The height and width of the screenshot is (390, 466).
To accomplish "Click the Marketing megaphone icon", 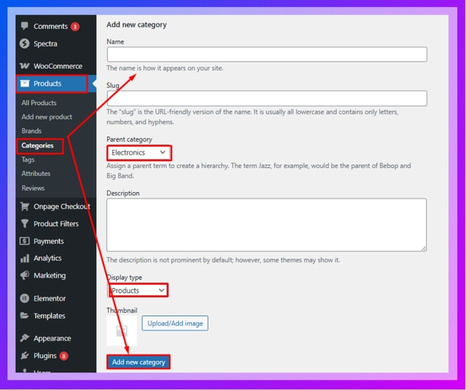I will click(x=25, y=275).
